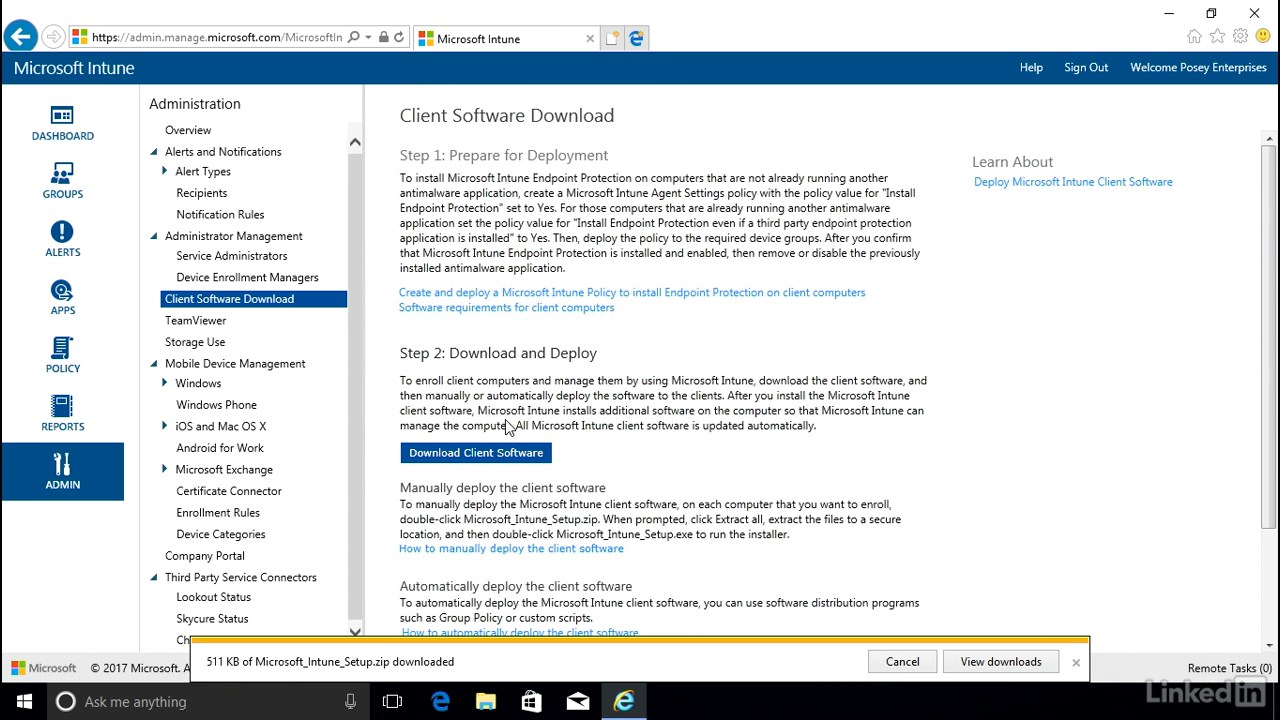
Task: Open Deploy Microsoft Intune Client Software link
Action: (x=1073, y=182)
